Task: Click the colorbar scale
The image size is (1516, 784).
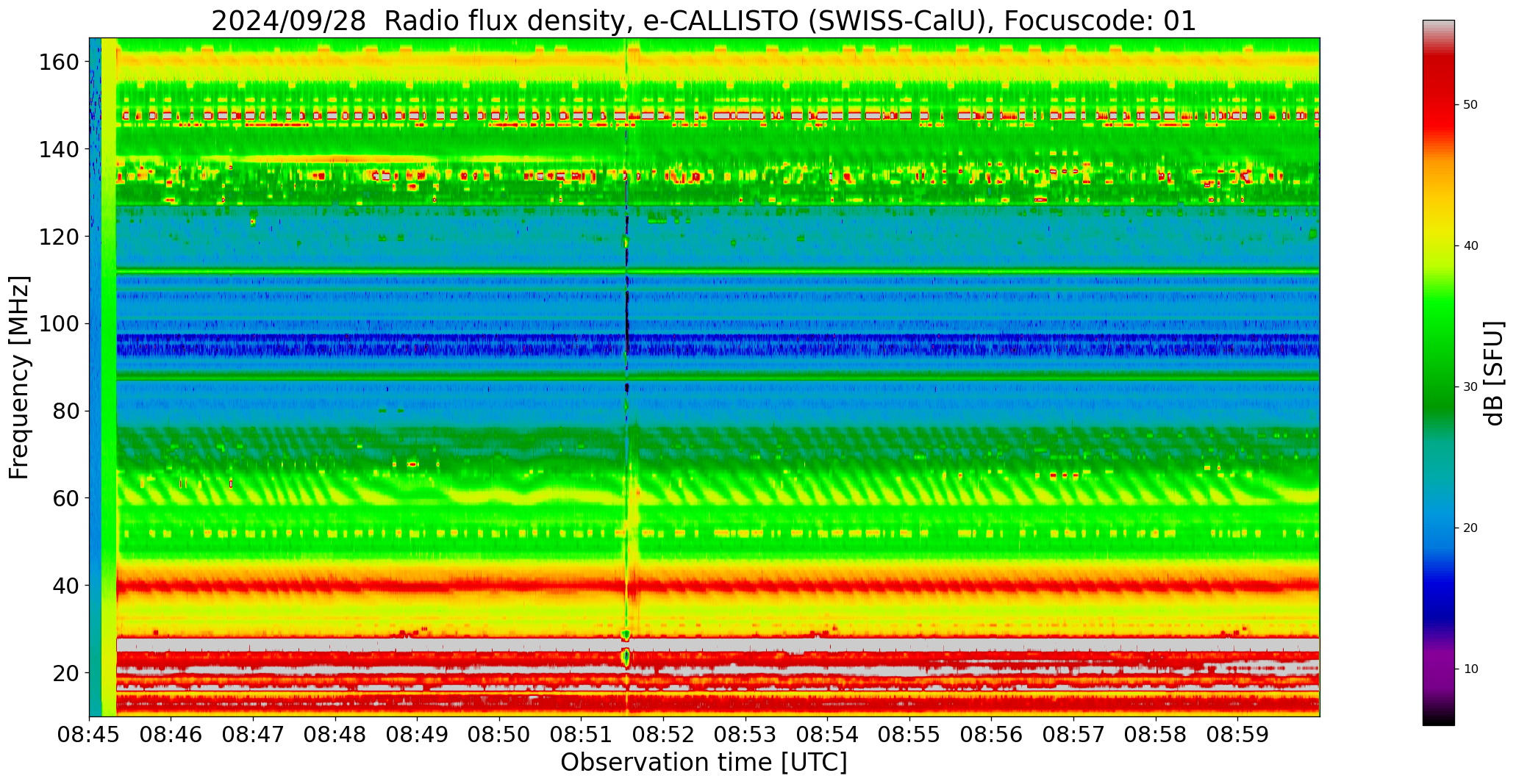Action: pos(1438,373)
